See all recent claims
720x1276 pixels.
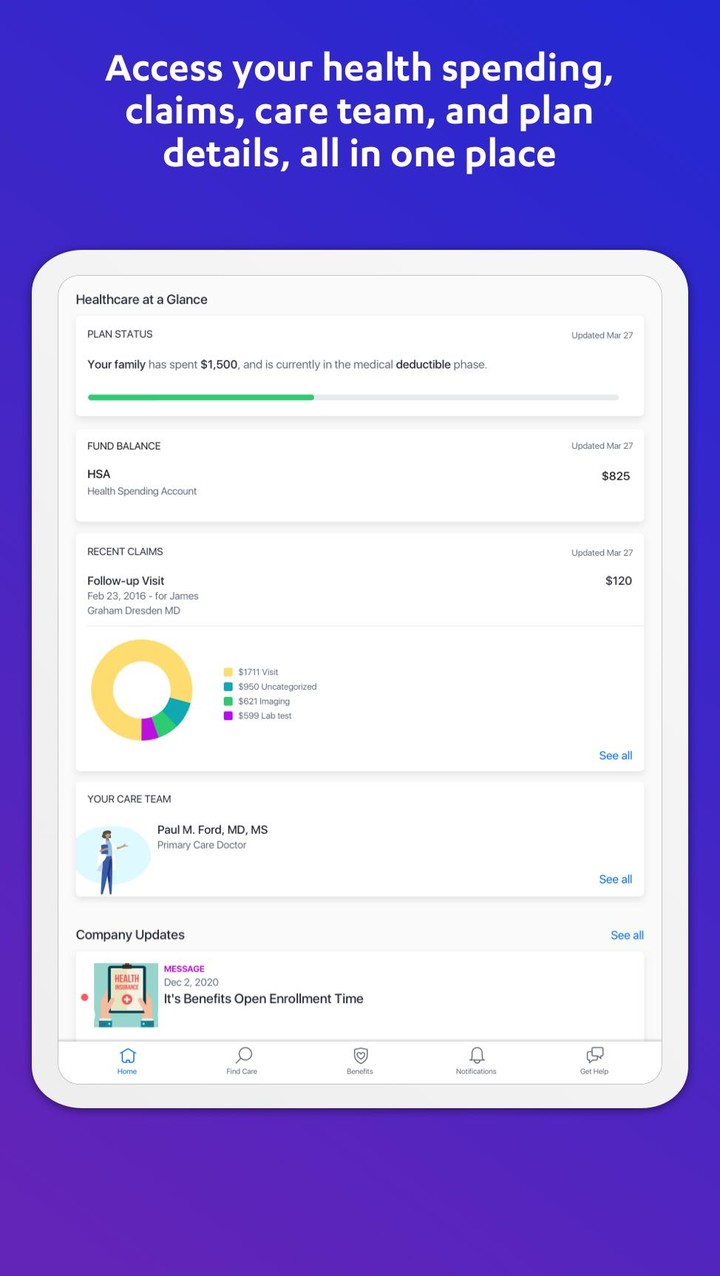pyautogui.click(x=615, y=756)
